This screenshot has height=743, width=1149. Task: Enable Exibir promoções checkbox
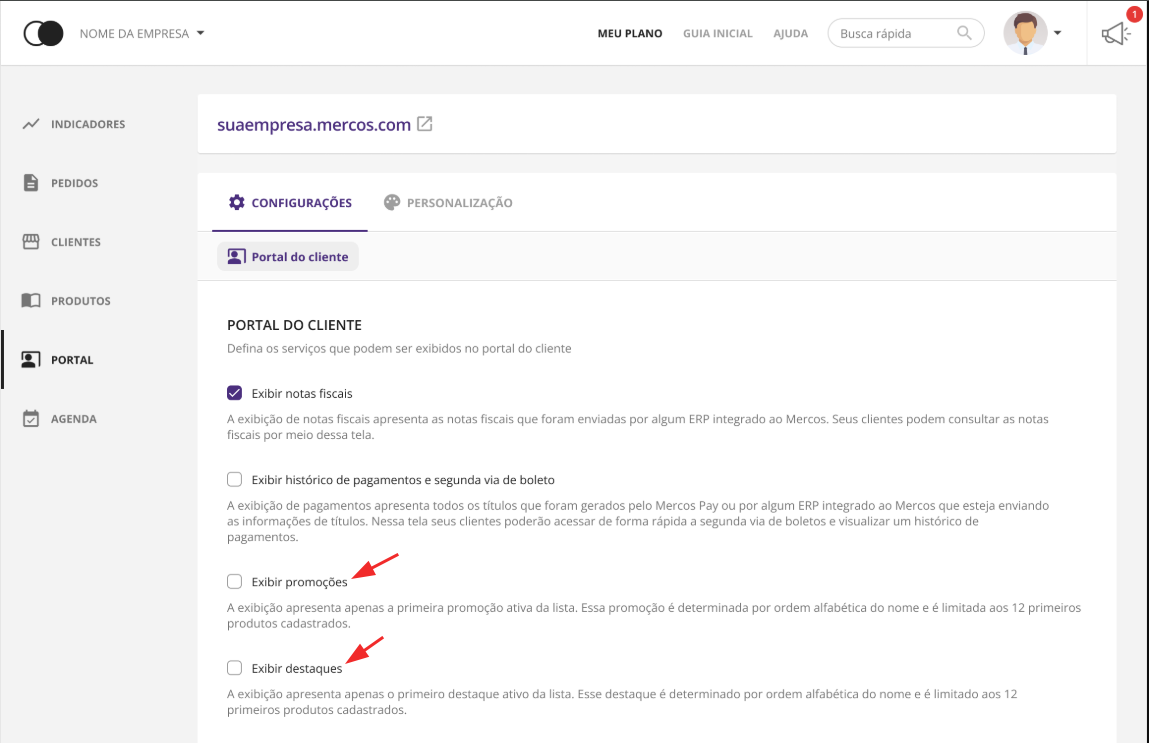[235, 581]
